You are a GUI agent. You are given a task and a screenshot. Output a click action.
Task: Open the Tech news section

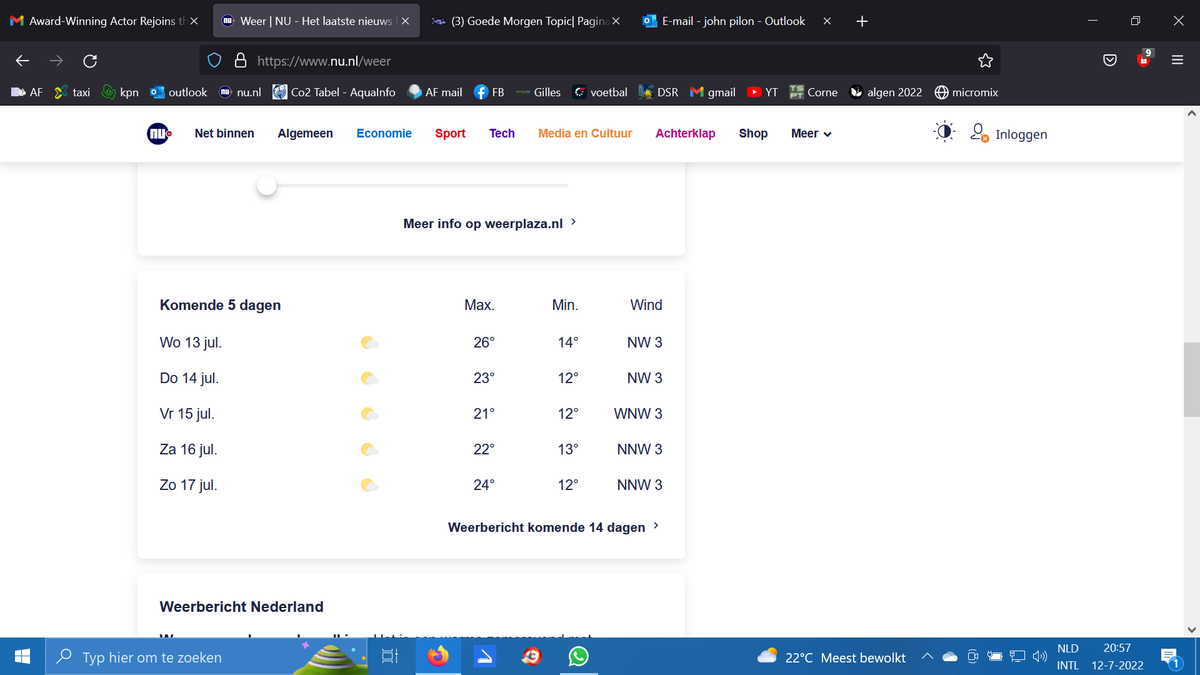tap(502, 133)
